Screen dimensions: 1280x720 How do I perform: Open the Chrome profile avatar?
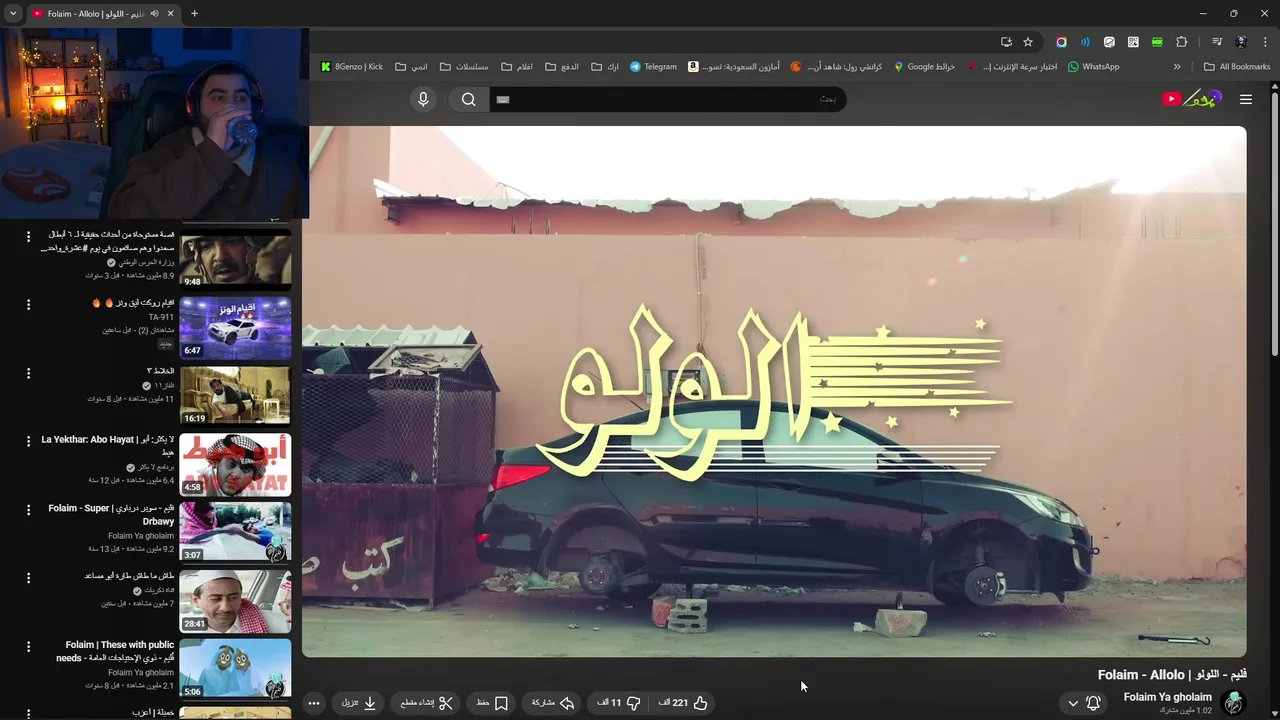1241,42
